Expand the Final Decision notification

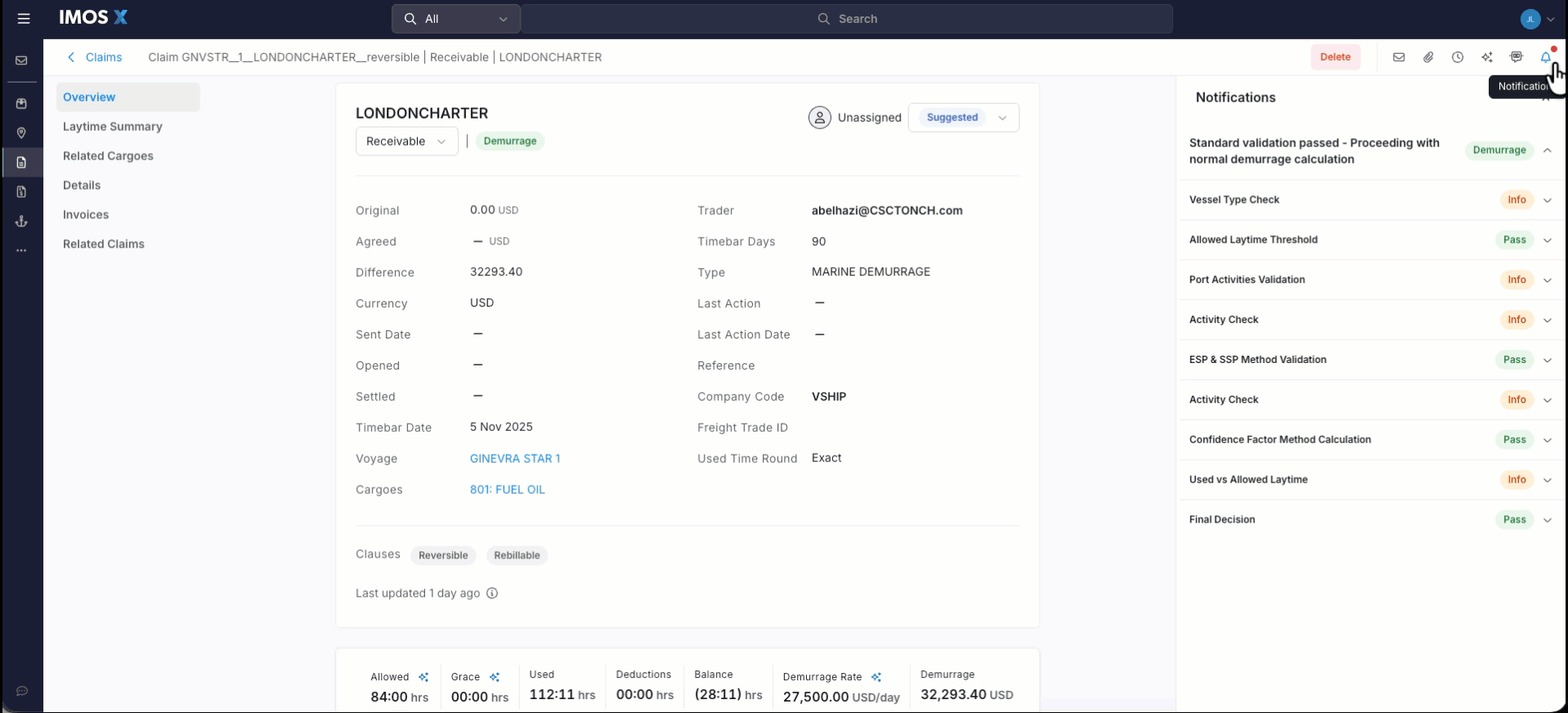click(1548, 520)
